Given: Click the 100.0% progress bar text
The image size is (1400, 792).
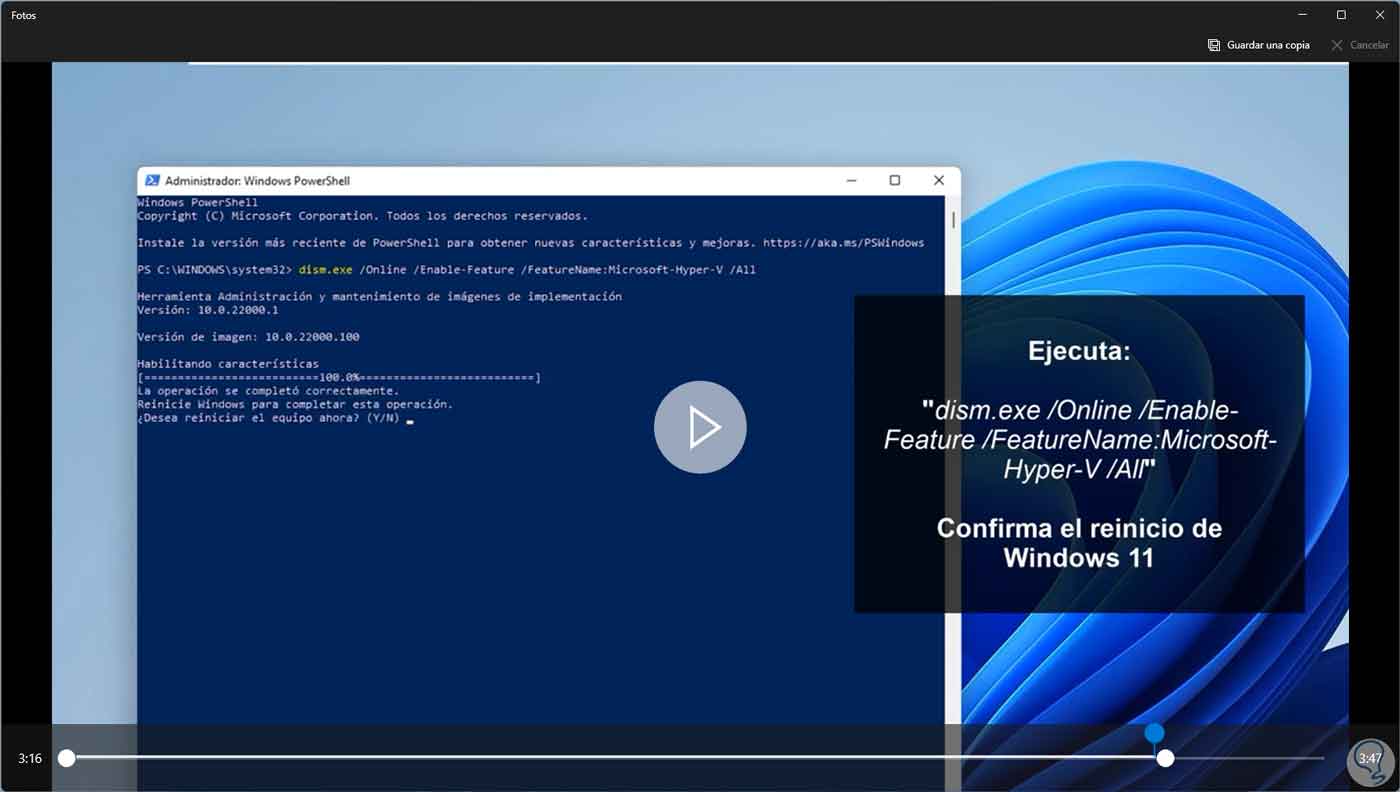Looking at the screenshot, I should [339, 378].
